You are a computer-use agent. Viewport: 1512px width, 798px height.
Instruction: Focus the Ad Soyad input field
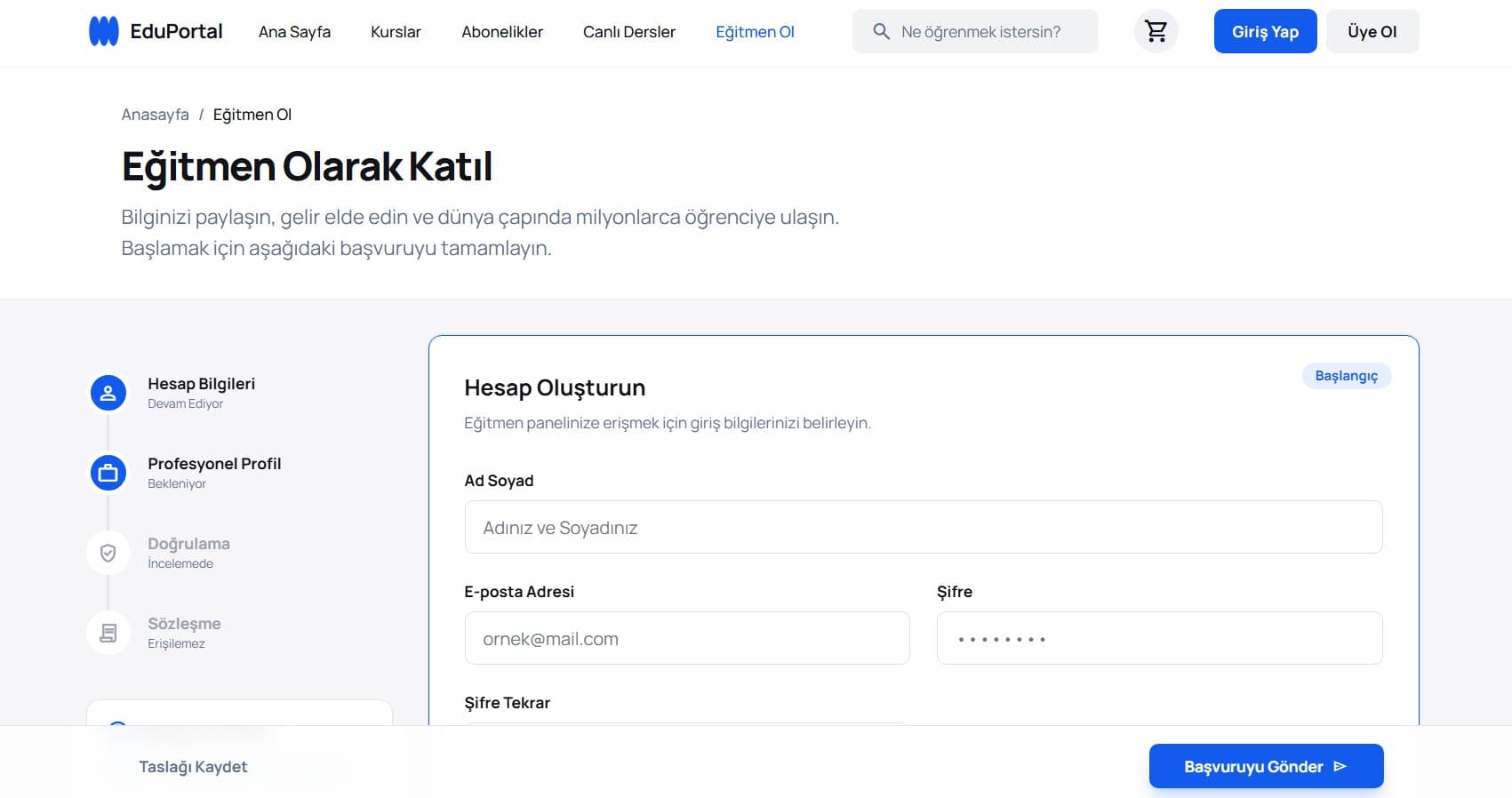(x=923, y=528)
